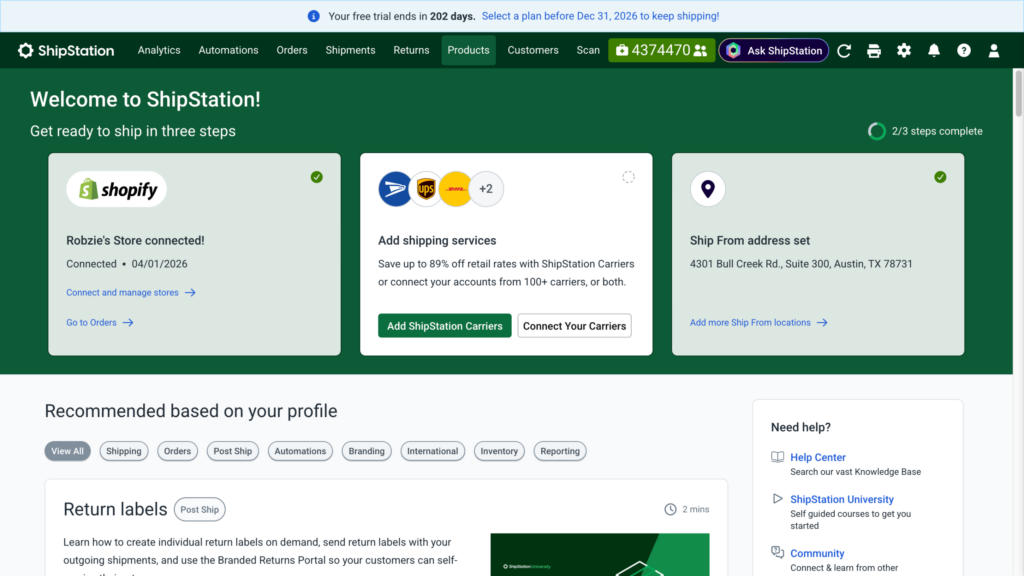Click the DHL carrier icon

pyautogui.click(x=455, y=189)
